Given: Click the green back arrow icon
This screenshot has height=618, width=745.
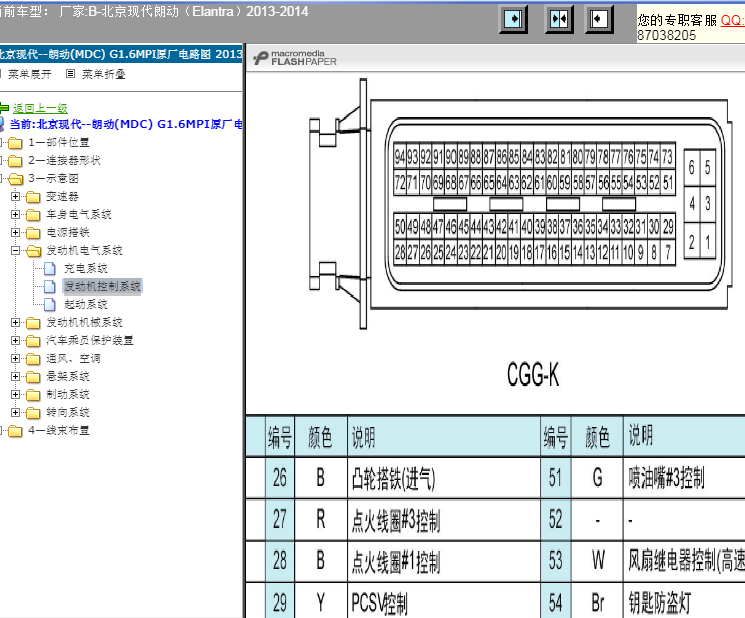Looking at the screenshot, I should (x=4, y=108).
